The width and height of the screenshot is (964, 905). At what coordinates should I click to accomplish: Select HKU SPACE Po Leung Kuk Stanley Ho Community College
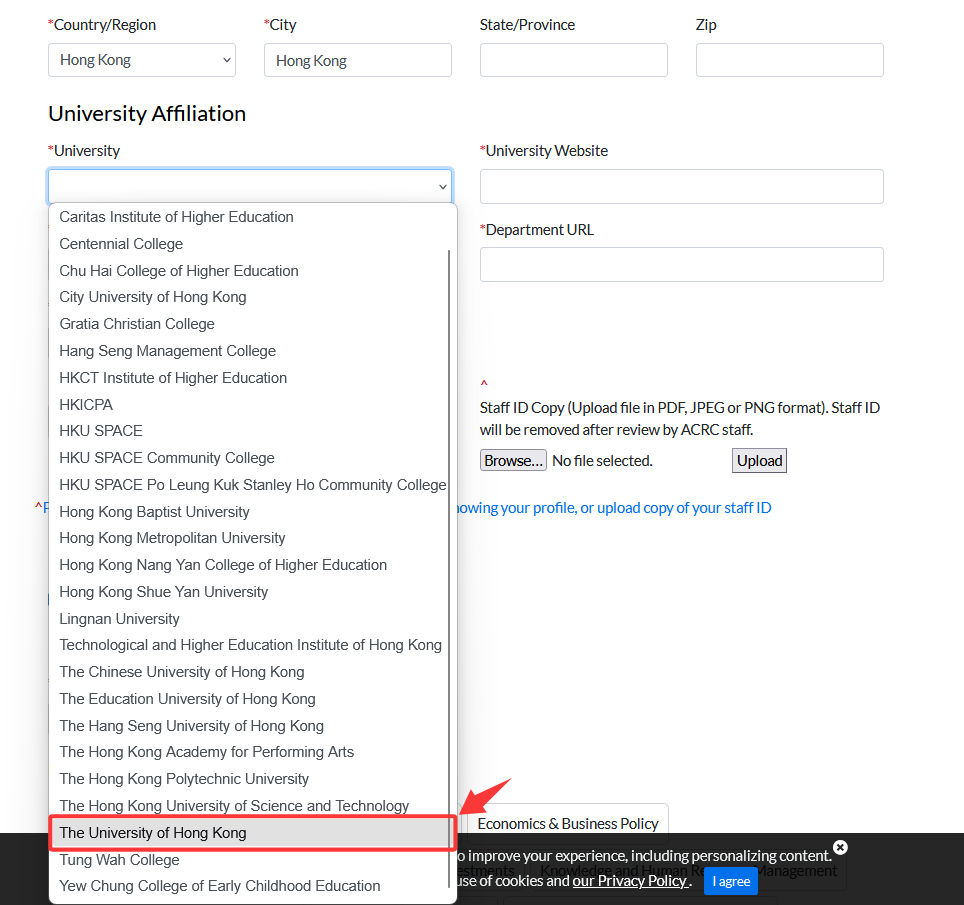249,485
